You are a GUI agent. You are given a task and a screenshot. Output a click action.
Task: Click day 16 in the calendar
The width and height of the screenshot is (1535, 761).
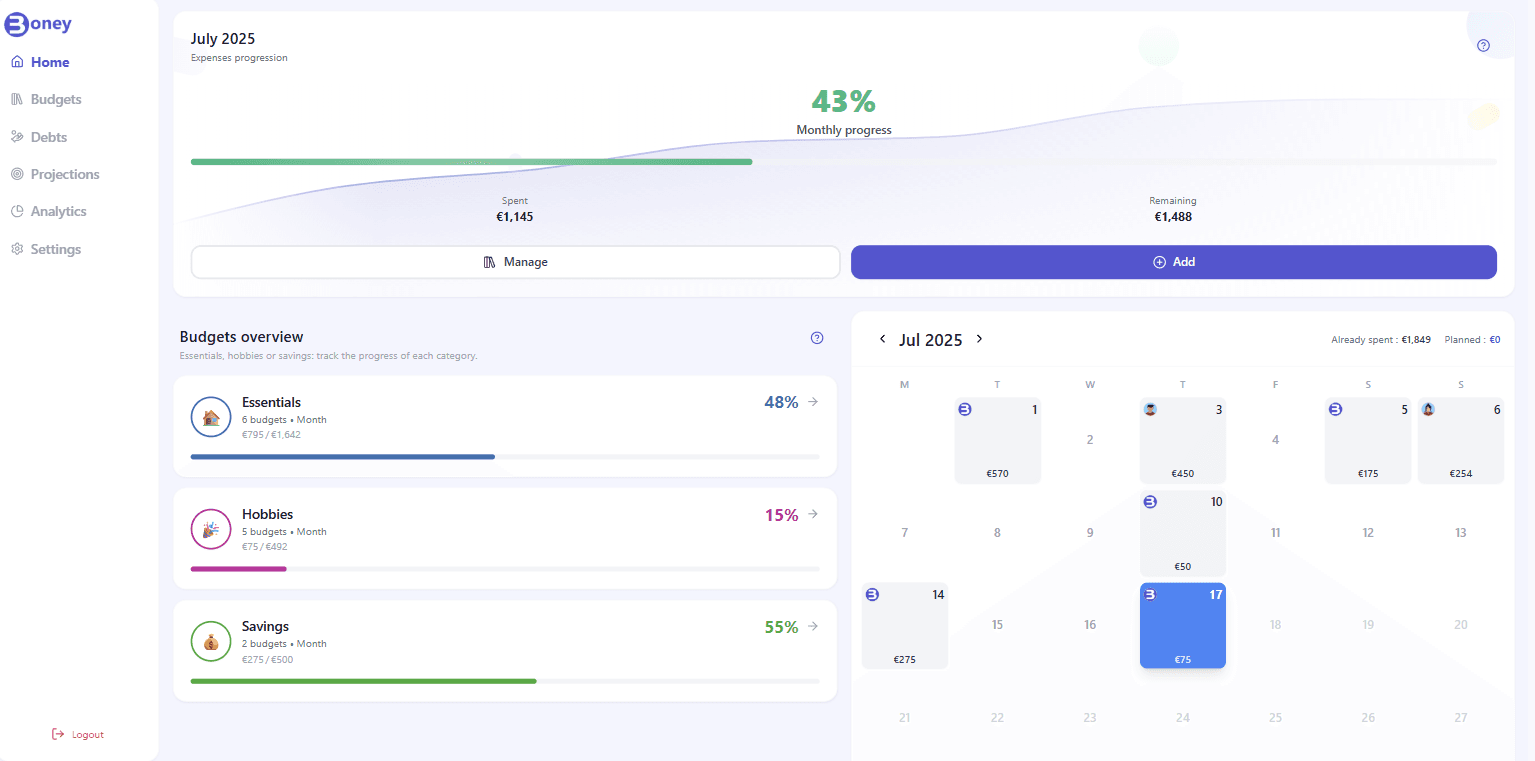[1090, 625]
